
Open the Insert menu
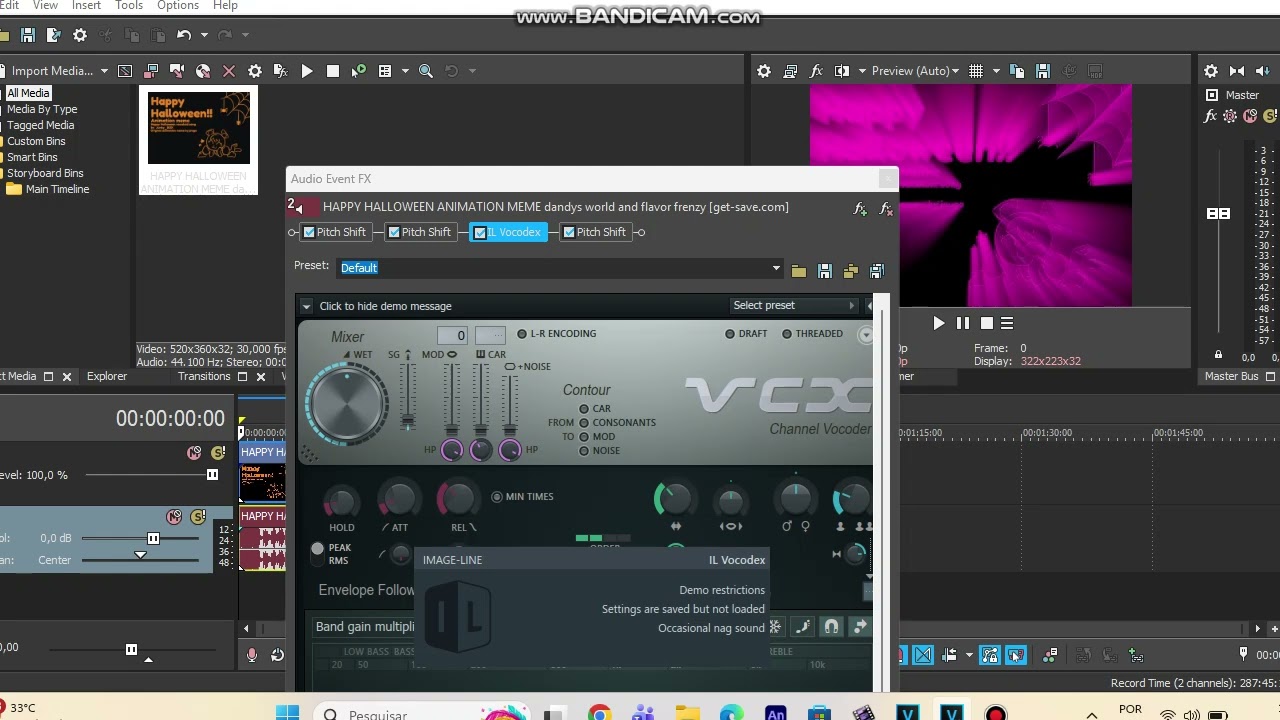coord(86,6)
